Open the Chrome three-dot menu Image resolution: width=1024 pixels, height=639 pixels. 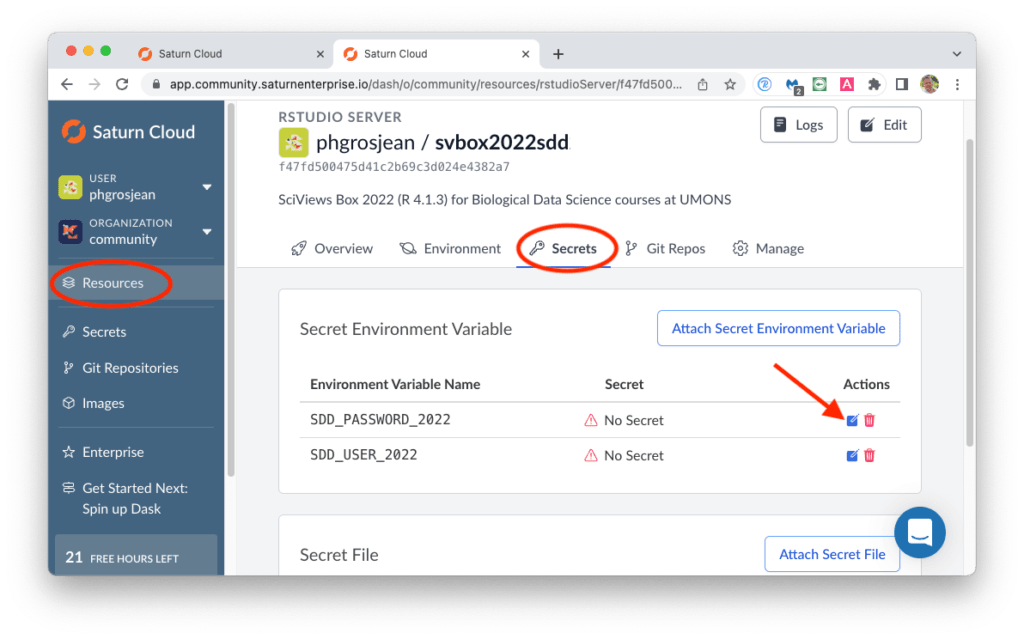click(957, 84)
